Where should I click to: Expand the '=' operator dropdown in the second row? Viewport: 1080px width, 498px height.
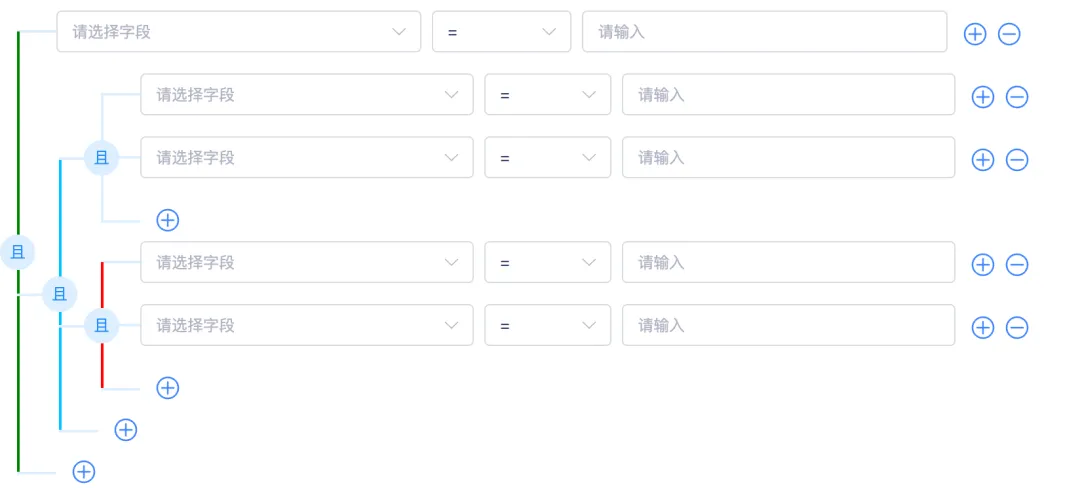click(x=547, y=95)
